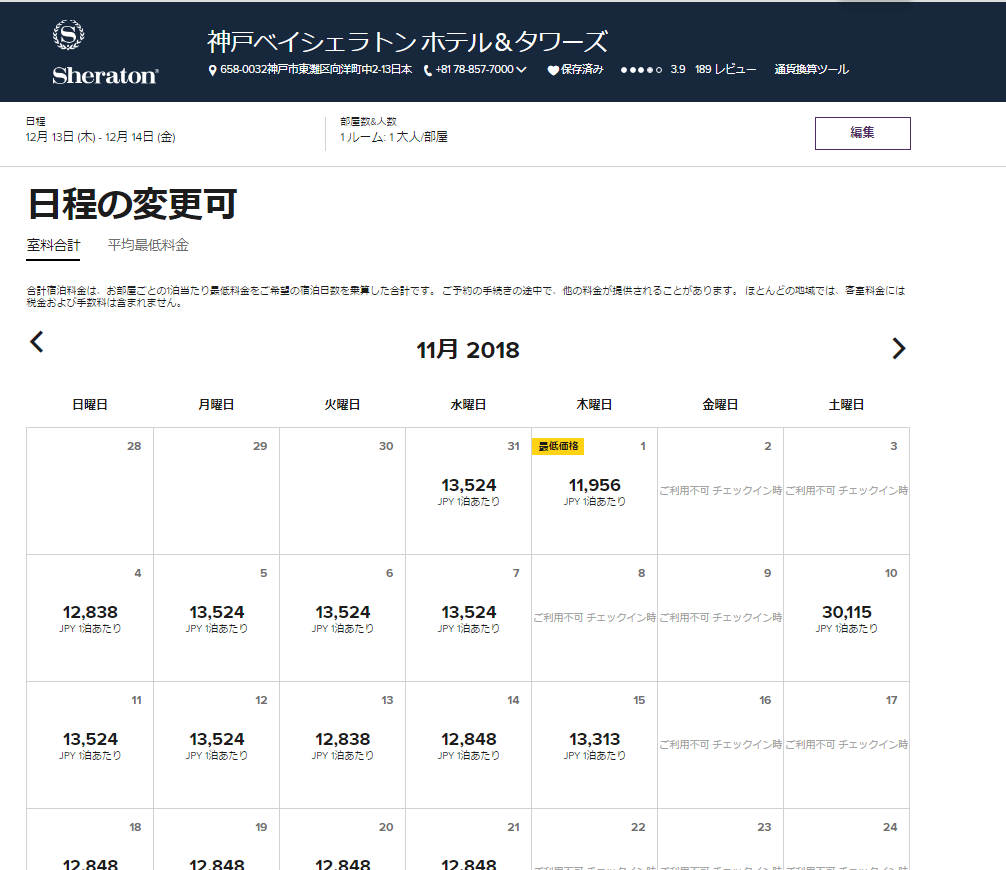The image size is (1006, 870).
Task: Click the empty October 28 cell
Action: pyautogui.click(x=90, y=491)
